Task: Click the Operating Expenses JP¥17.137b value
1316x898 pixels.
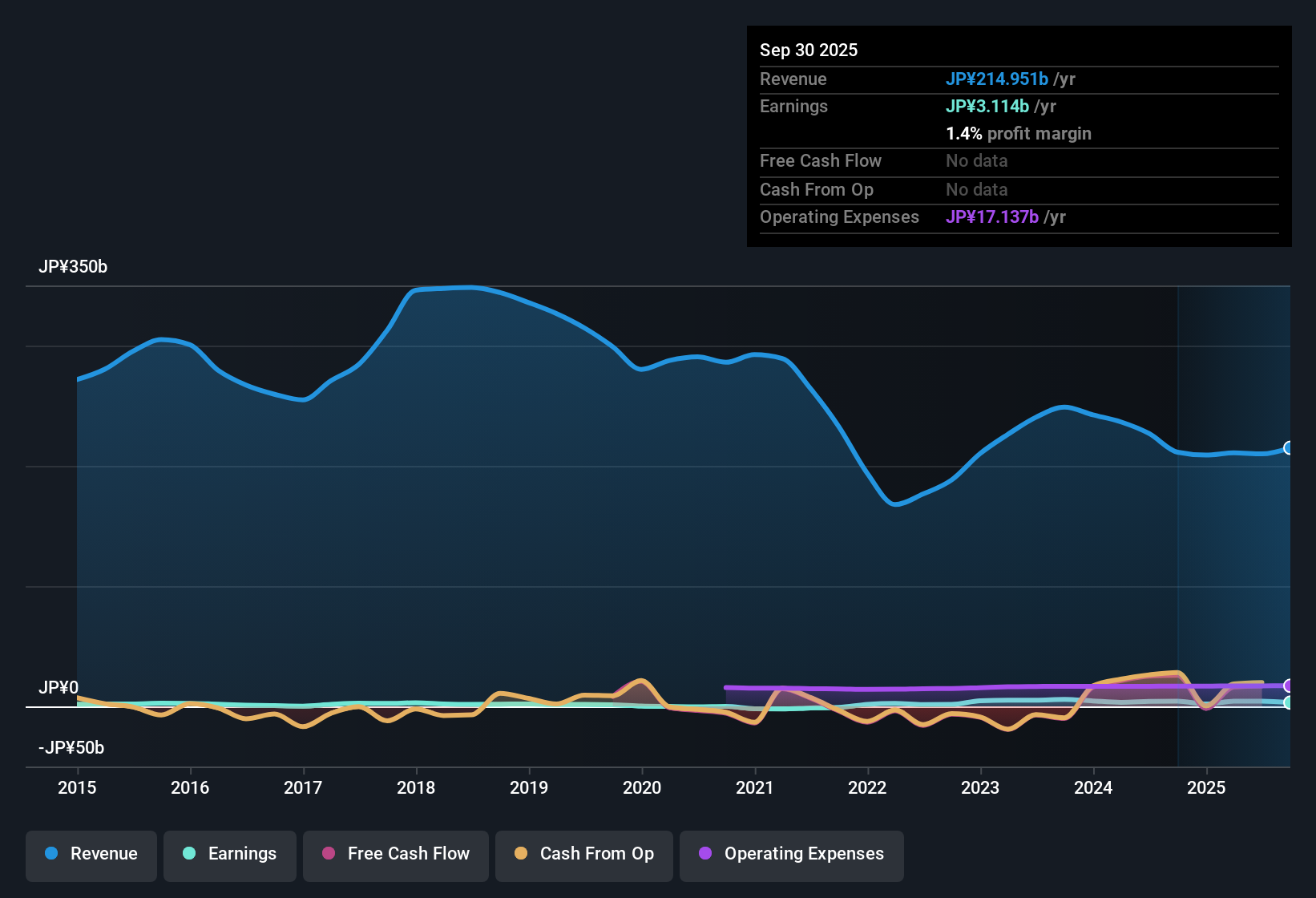Action: [x=994, y=216]
